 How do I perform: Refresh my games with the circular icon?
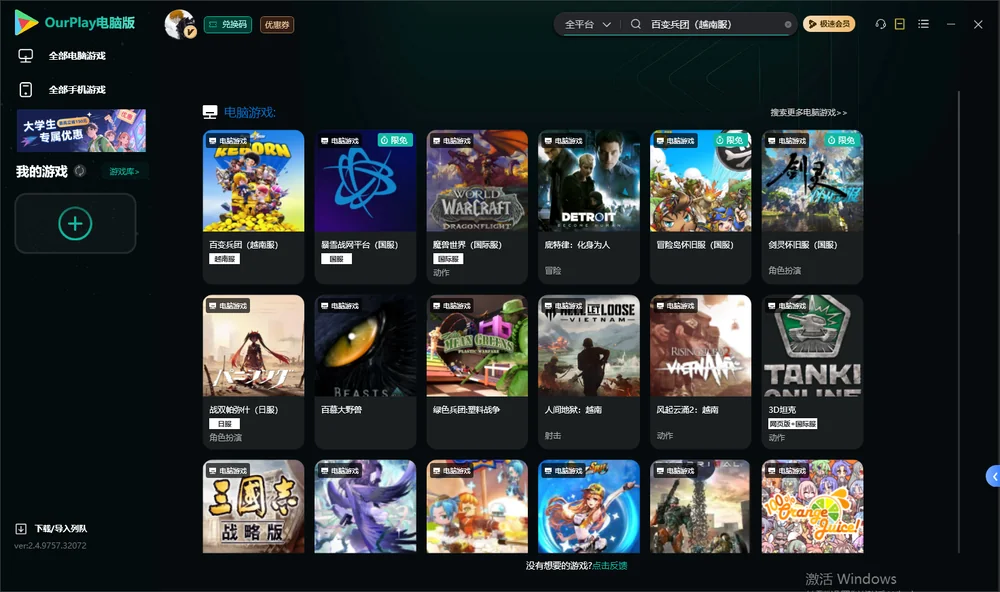[x=80, y=171]
